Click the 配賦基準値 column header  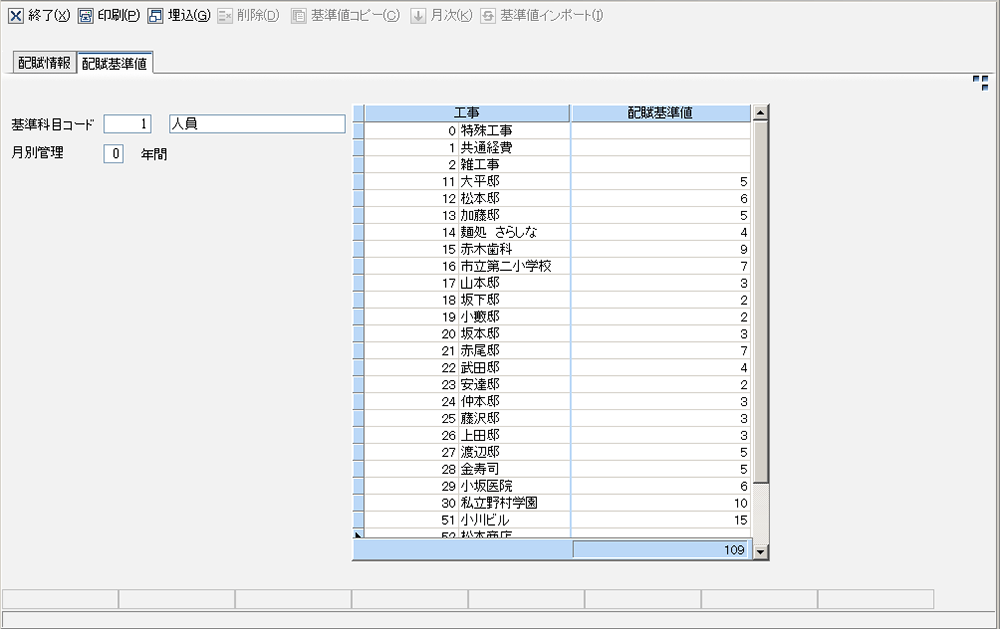click(660, 113)
